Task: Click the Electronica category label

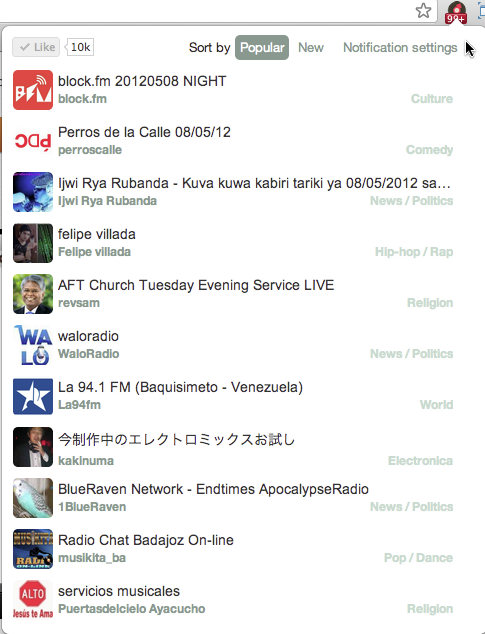Action: 420,461
